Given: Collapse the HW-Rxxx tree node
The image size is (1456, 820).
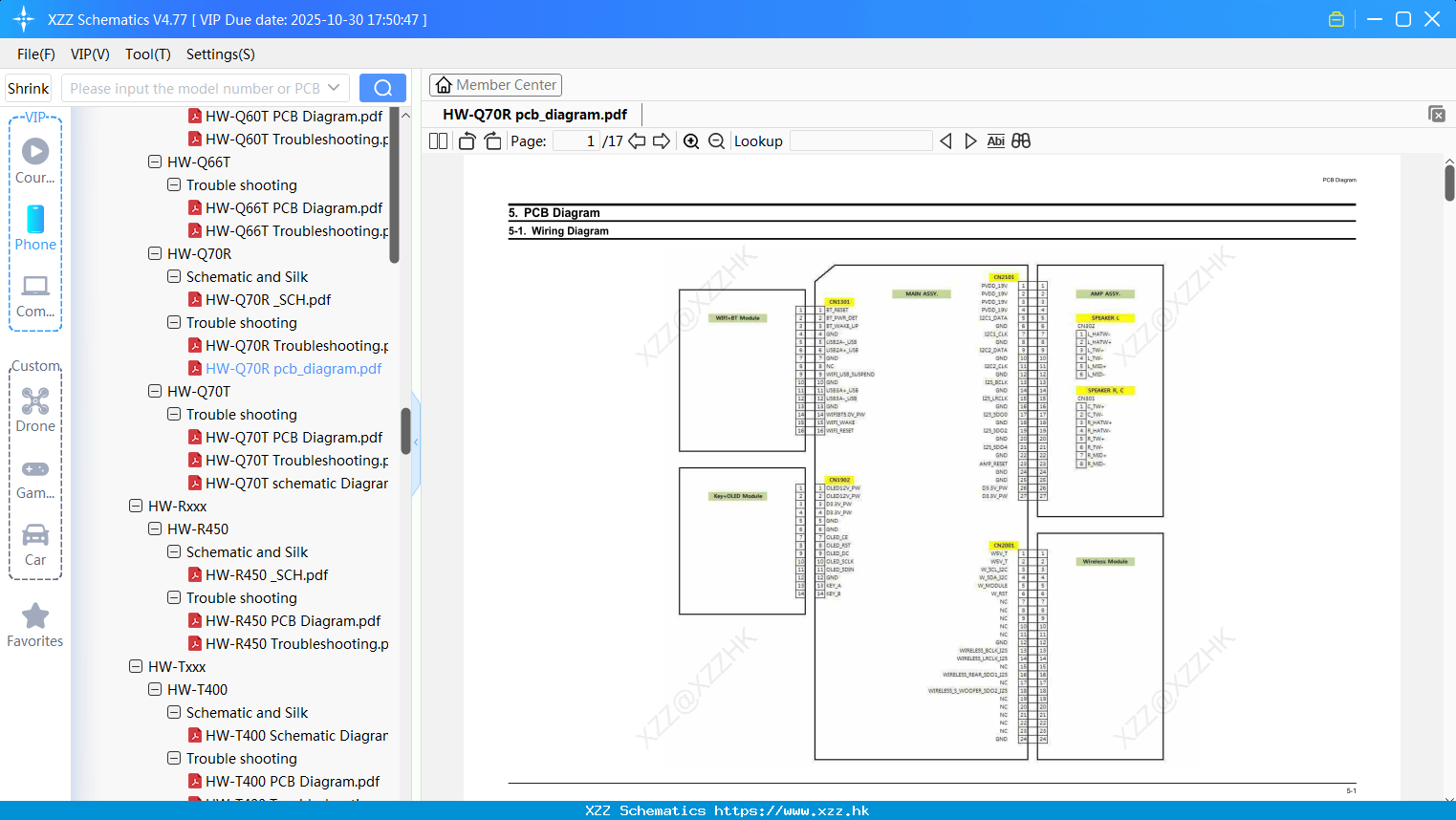Looking at the screenshot, I should coord(136,506).
